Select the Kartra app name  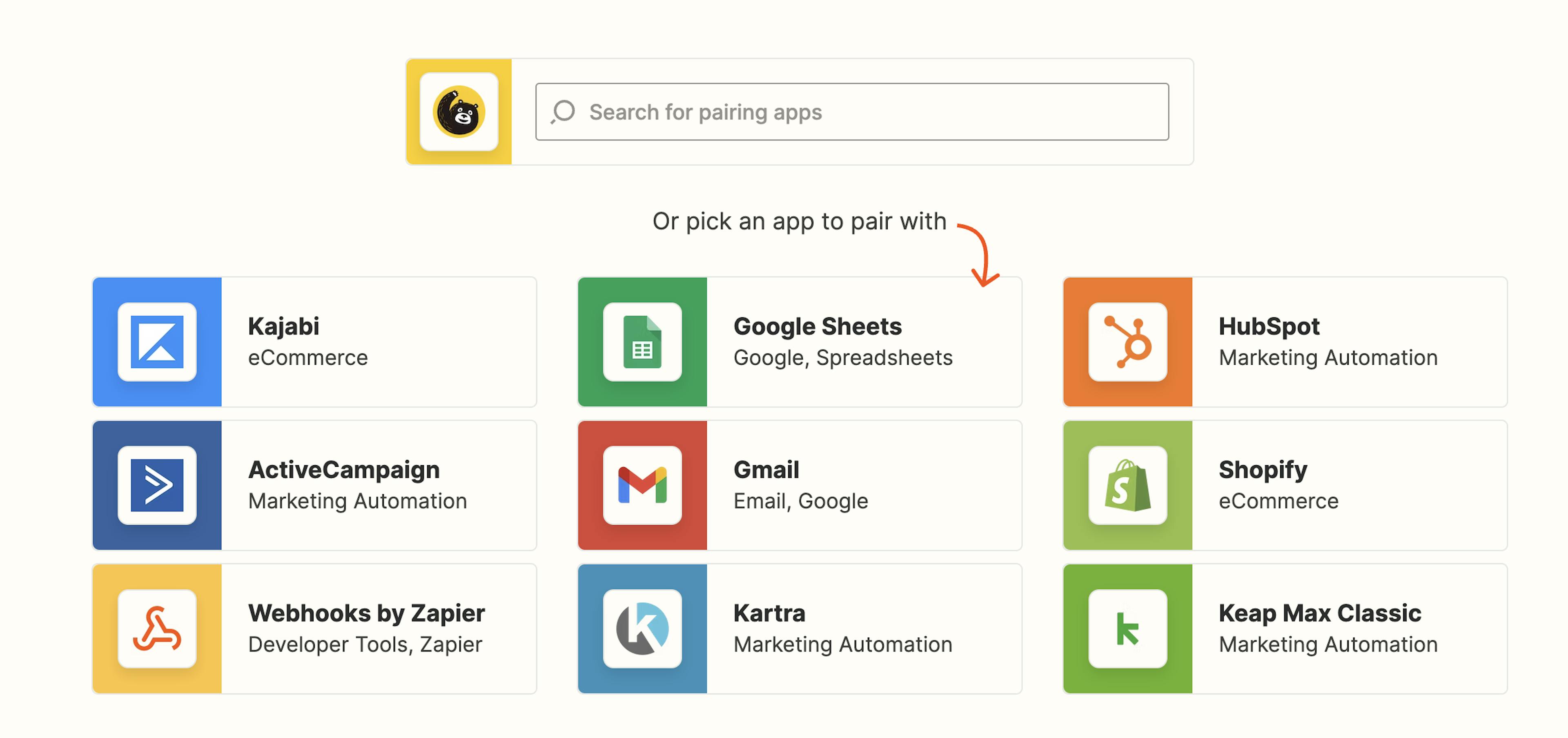769,613
